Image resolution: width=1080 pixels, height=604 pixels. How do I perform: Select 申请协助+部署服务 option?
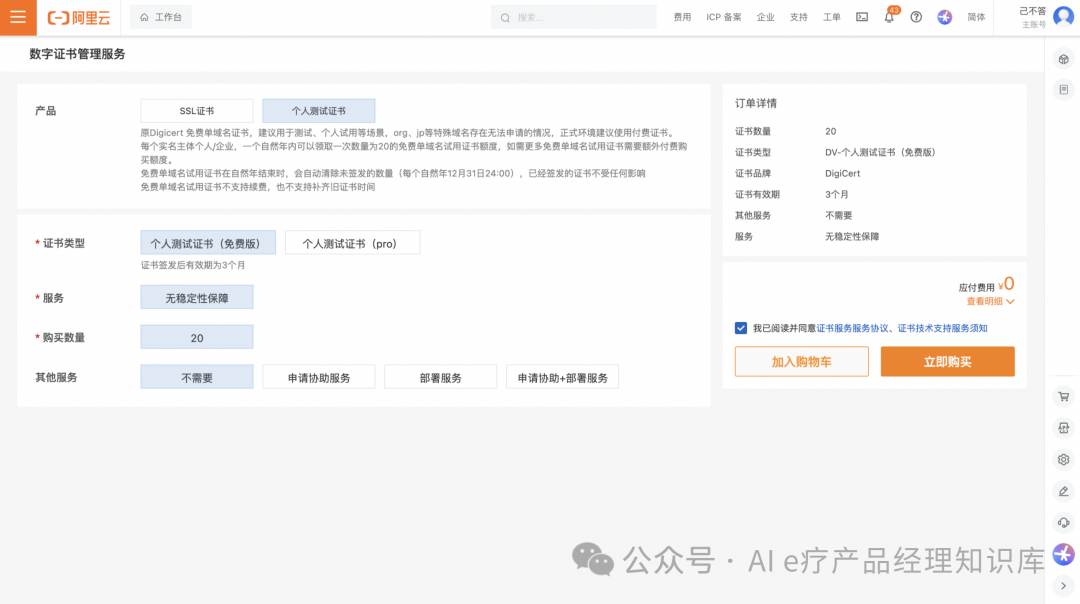[563, 377]
